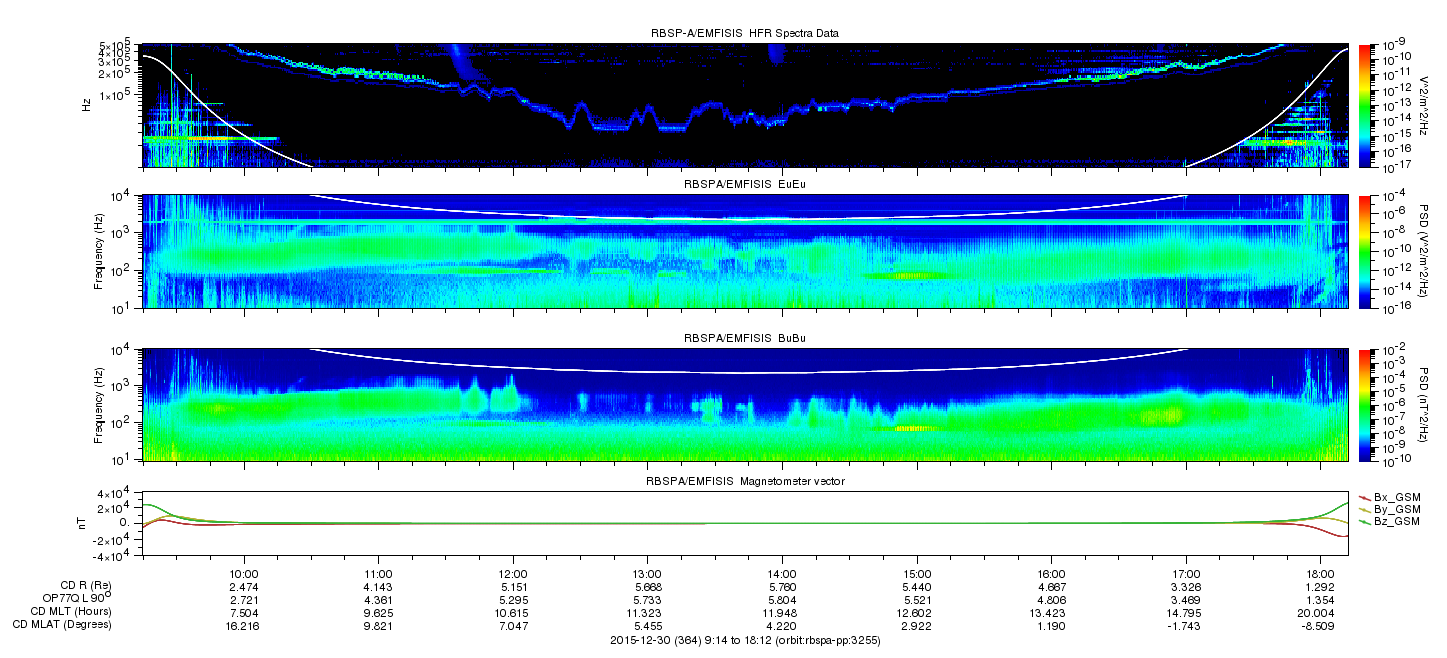Select the RBSP-A/EMFISIS HFR Spectra Data title
This screenshot has height=658, width=1447.
tap(744, 33)
